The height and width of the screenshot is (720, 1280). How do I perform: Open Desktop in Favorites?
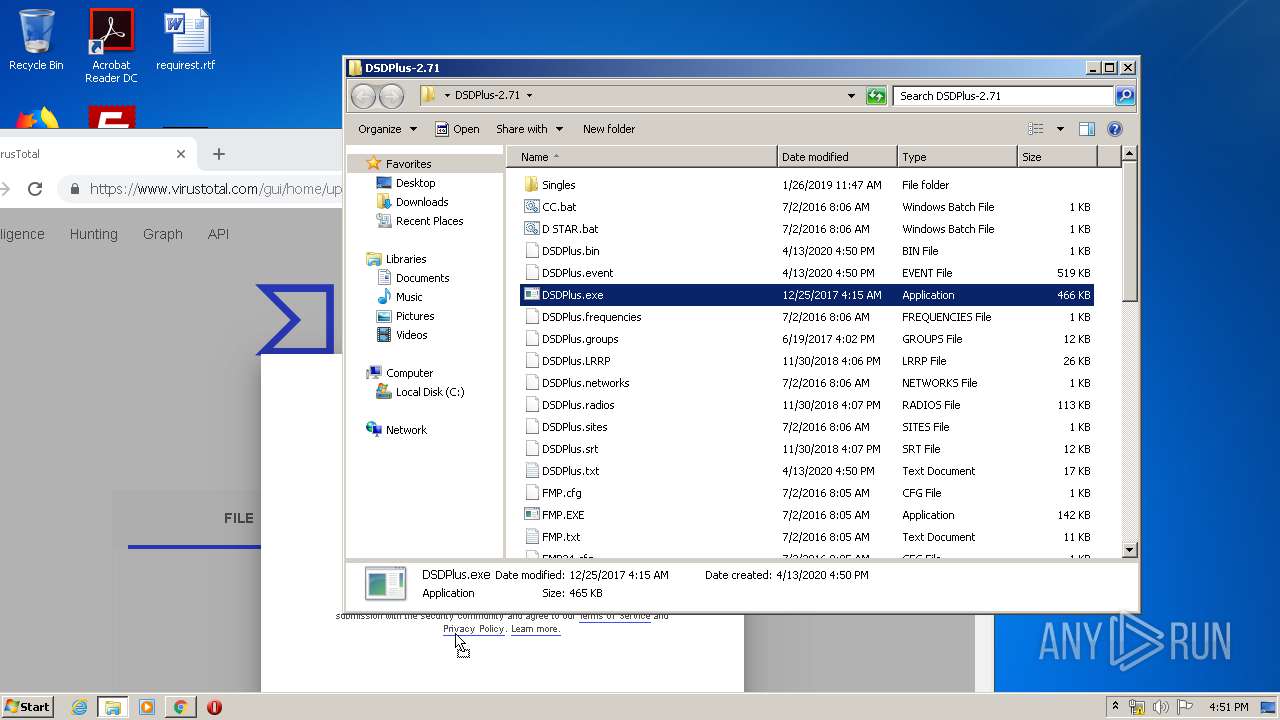click(415, 183)
